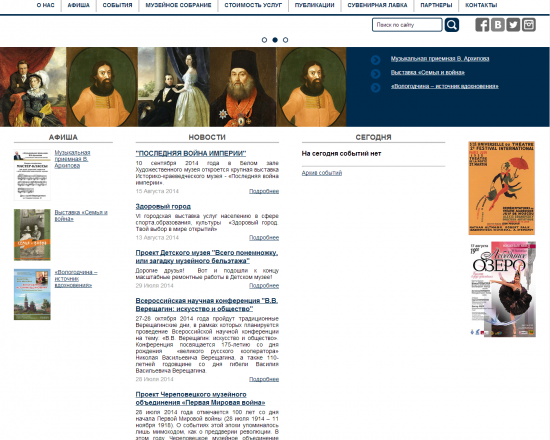Open the ПУБЛИКАЦИИ menu item

[315, 5]
